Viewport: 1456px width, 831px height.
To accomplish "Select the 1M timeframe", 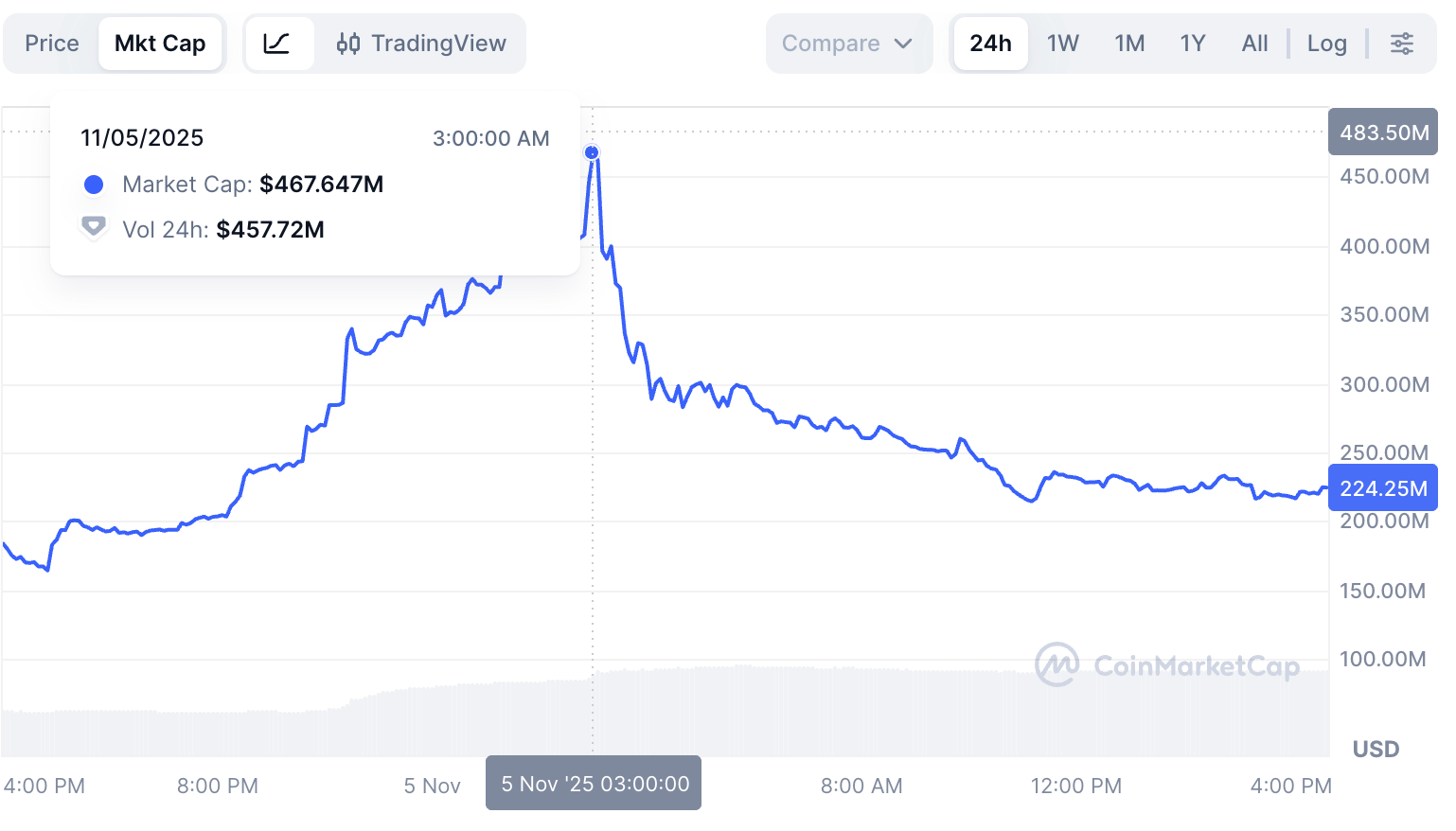I will pyautogui.click(x=1129, y=43).
